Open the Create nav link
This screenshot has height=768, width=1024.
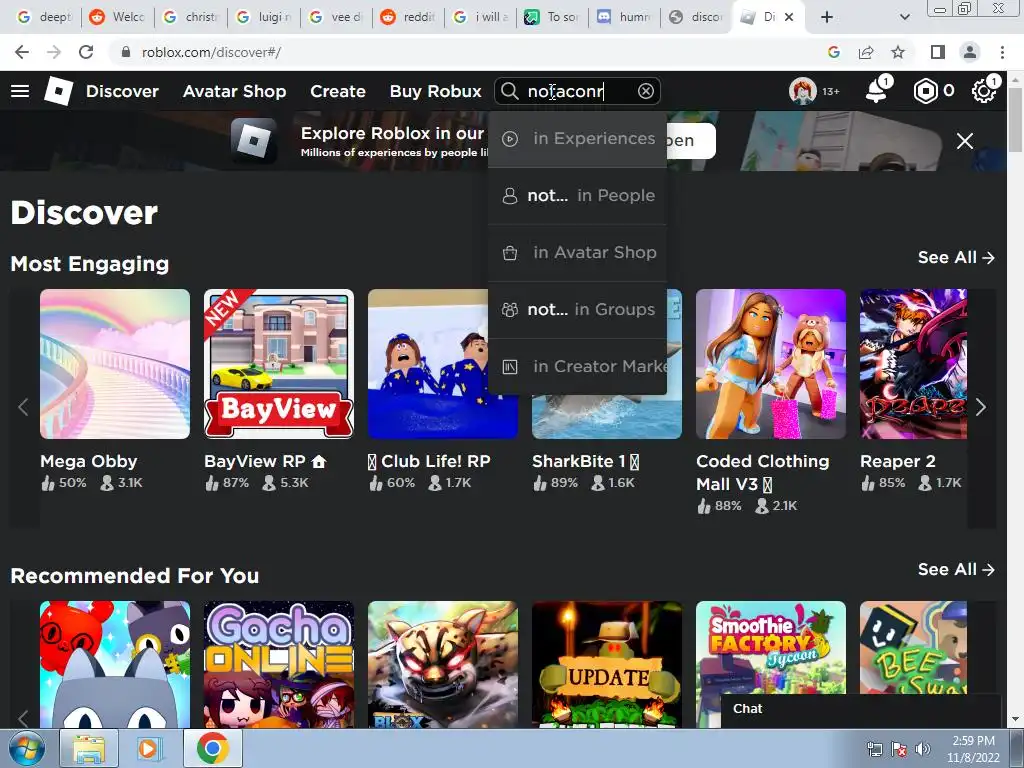[338, 91]
